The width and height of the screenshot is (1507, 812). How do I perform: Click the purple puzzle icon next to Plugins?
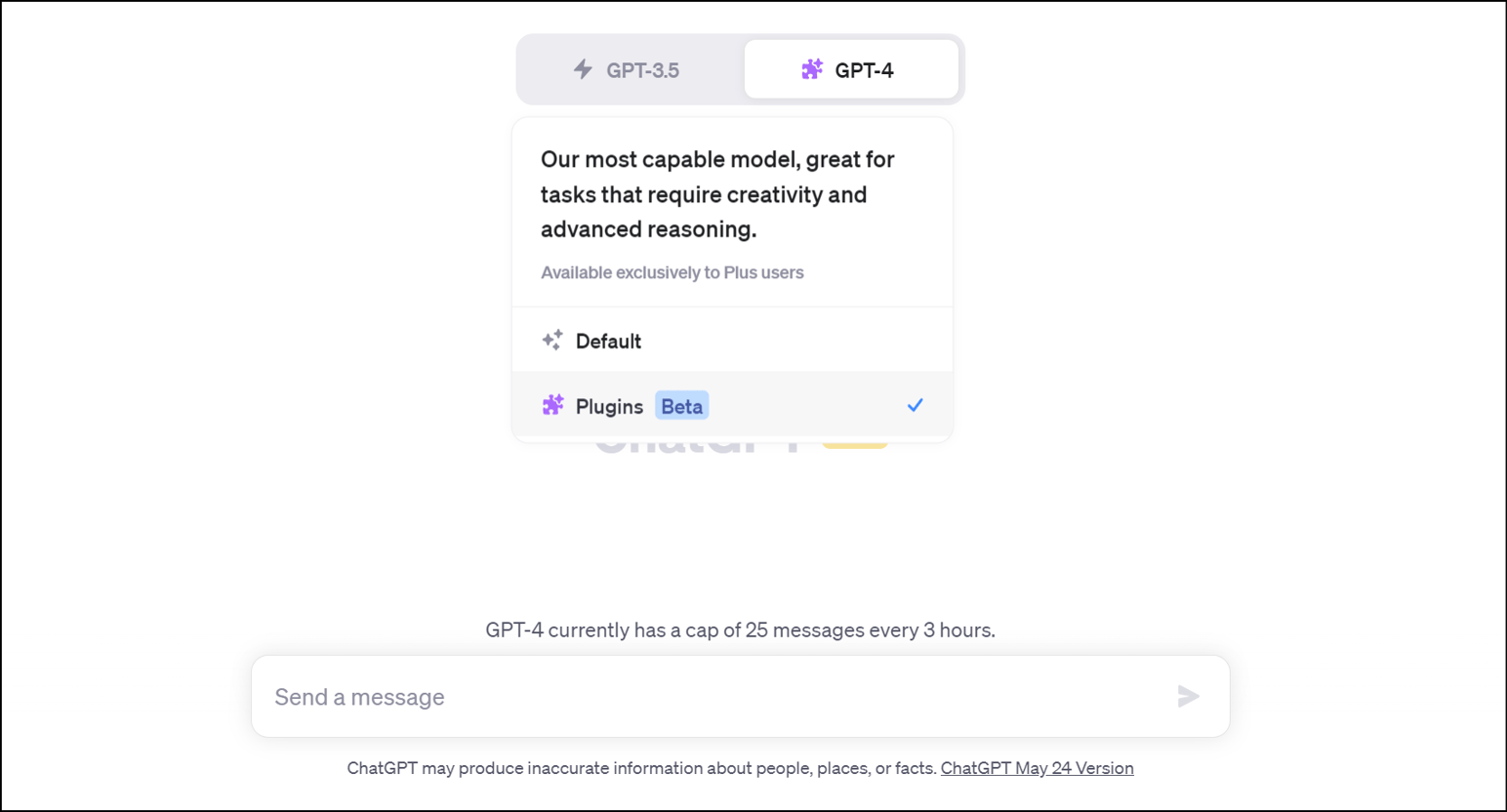(552, 404)
